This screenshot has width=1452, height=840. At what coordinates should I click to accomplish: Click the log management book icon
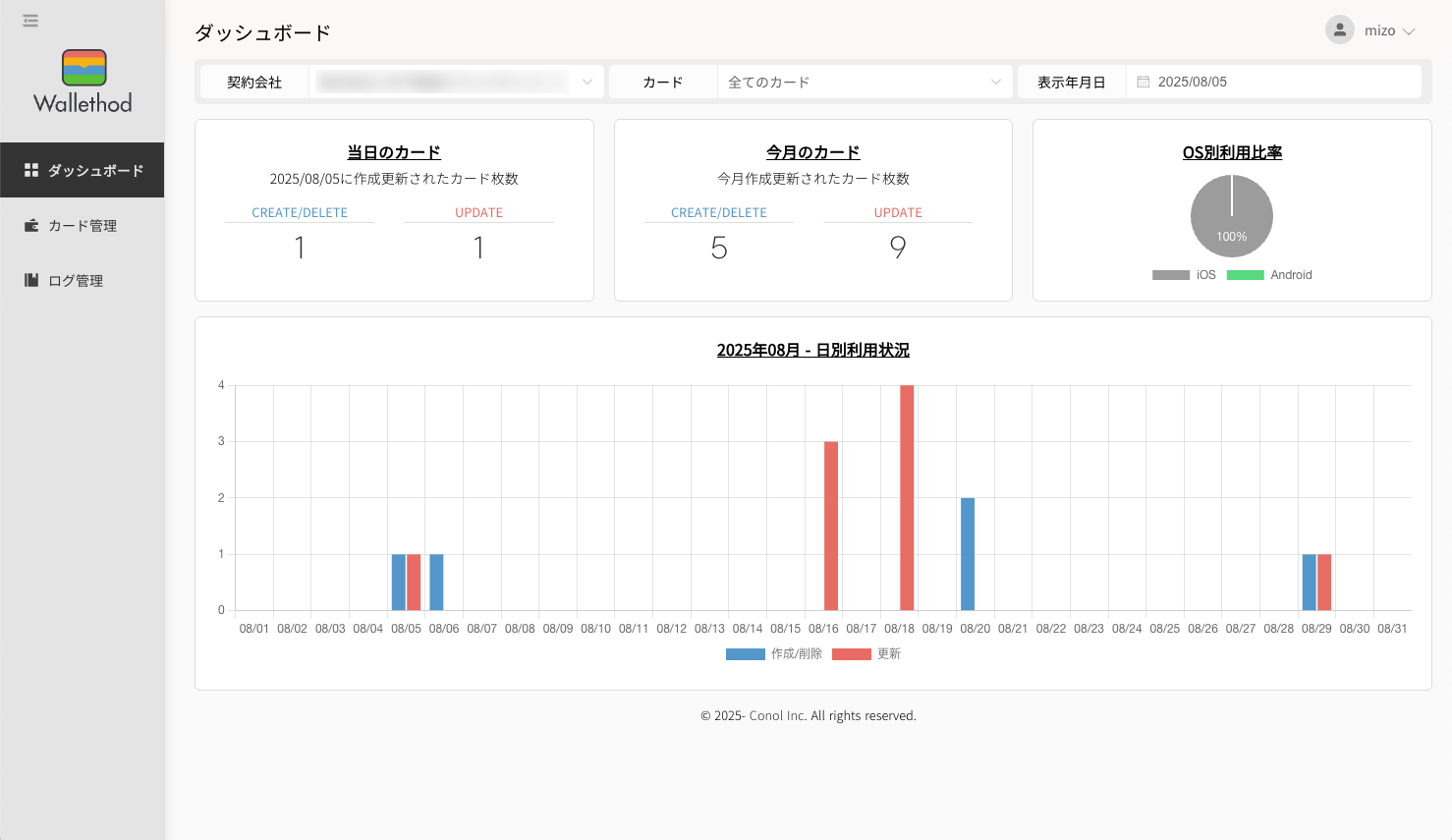[x=31, y=280]
